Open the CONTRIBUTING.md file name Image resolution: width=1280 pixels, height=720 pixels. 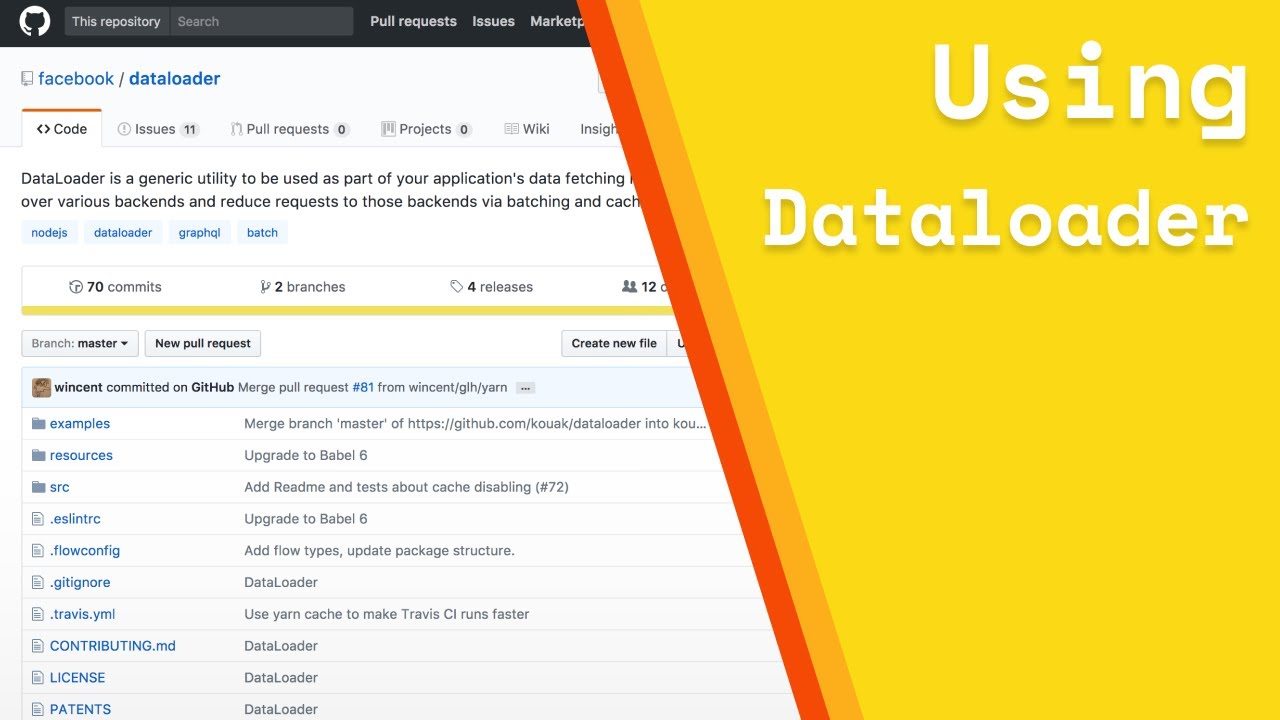point(113,646)
